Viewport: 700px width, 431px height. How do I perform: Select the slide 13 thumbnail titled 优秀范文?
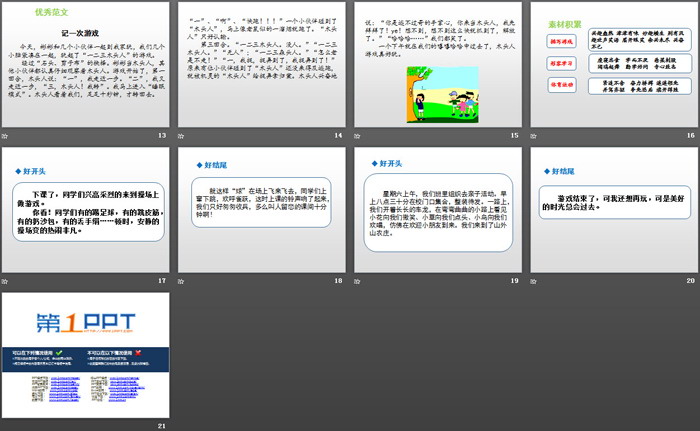click(87, 65)
